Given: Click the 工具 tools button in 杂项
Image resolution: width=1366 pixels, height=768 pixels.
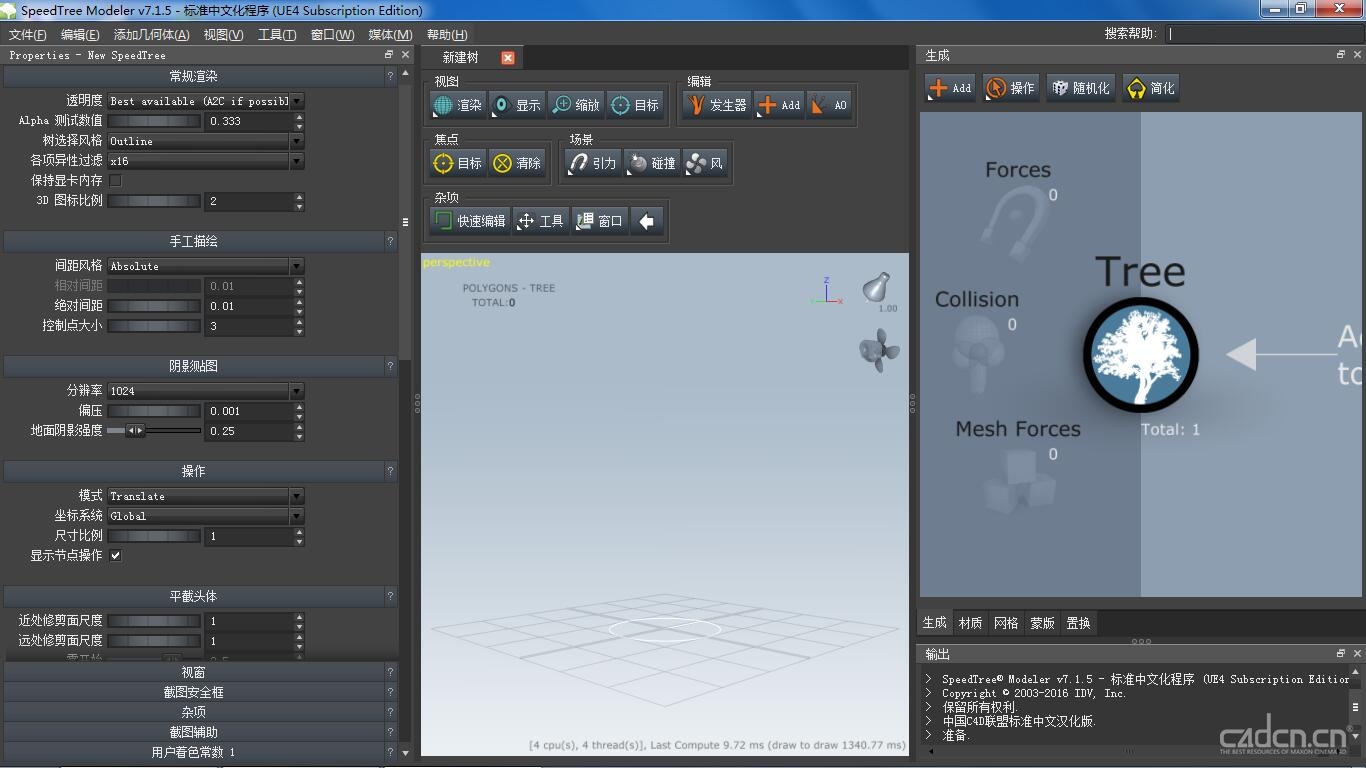Looking at the screenshot, I should click(x=540, y=221).
